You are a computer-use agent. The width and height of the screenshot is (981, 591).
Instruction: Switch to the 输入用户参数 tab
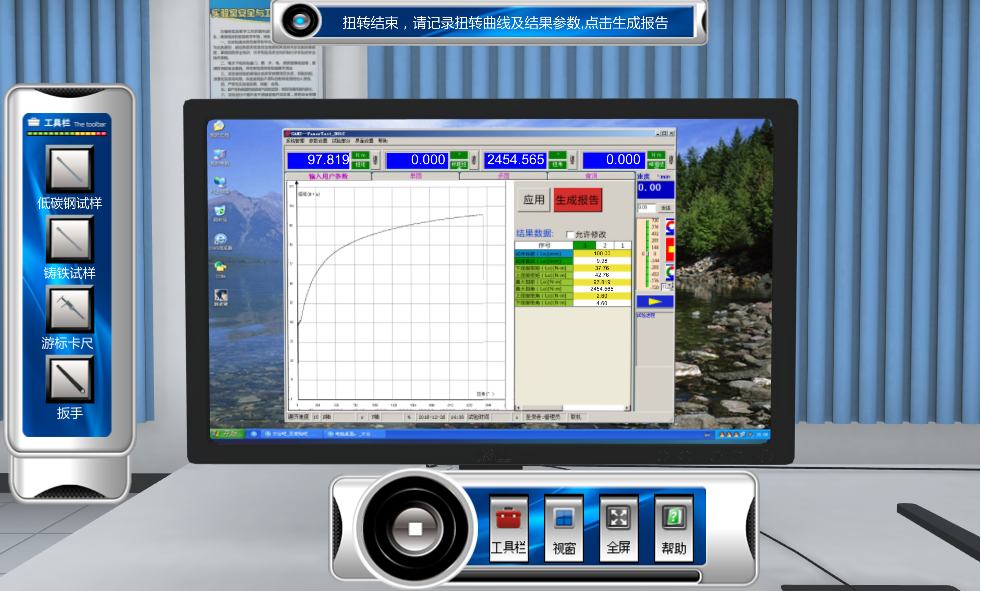point(328,175)
